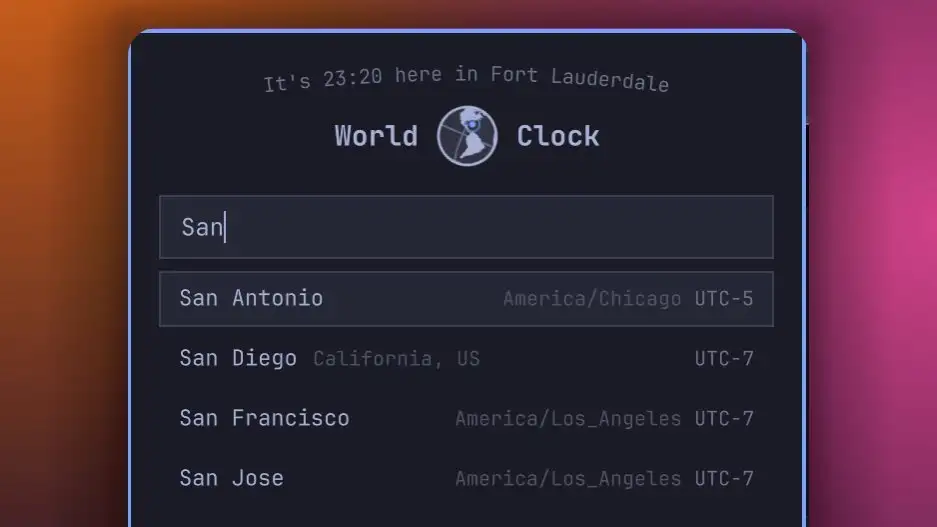The width and height of the screenshot is (937, 527).
Task: Click America/Los_Angeles label in San Jose row
Action: (568, 479)
